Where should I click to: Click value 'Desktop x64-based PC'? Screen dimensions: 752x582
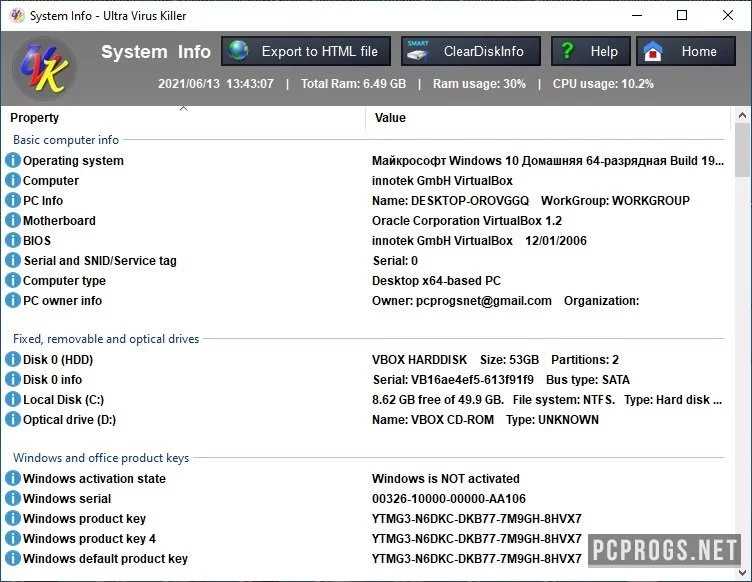click(x=436, y=280)
